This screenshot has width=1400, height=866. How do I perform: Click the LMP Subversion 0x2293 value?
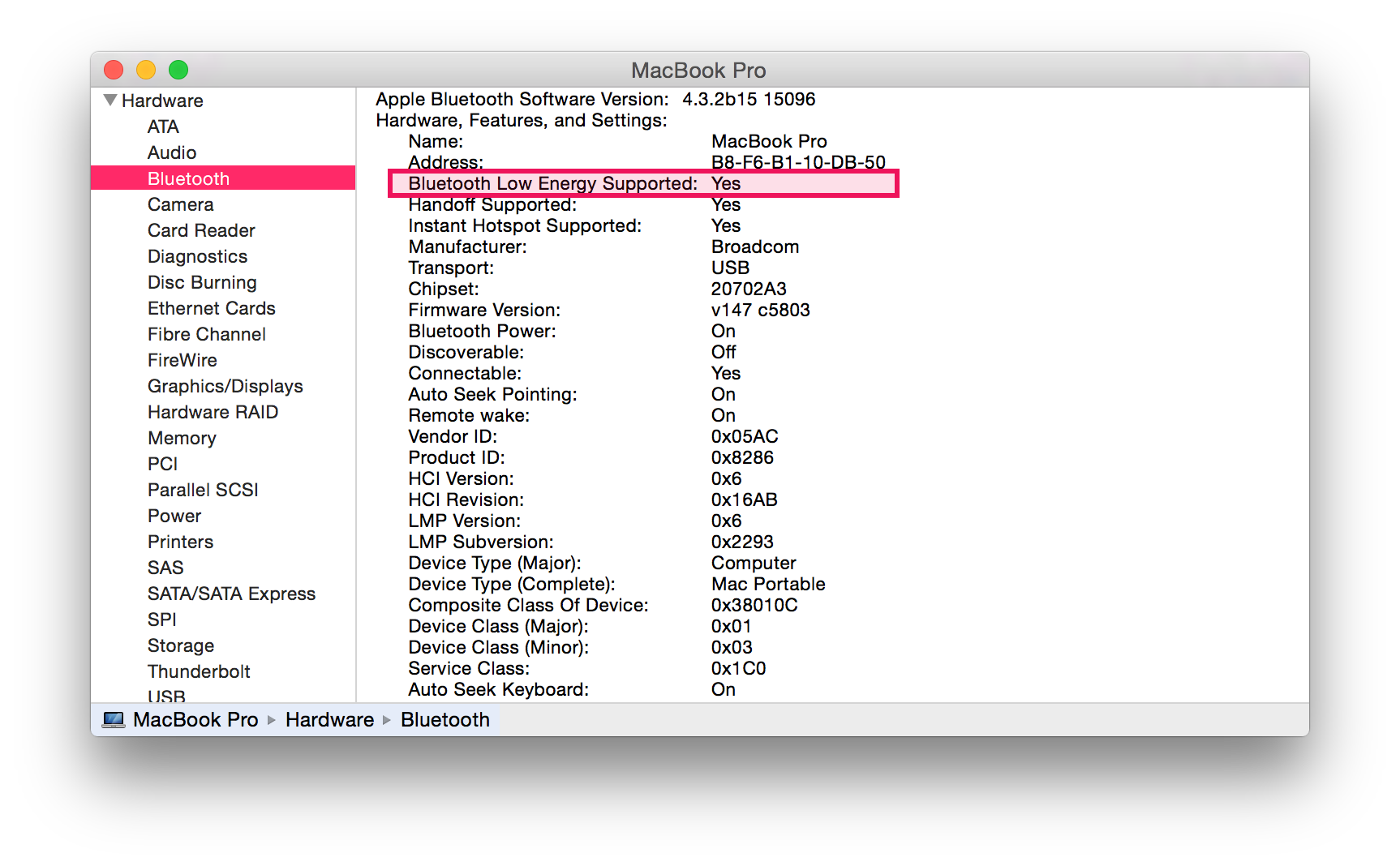point(742,542)
